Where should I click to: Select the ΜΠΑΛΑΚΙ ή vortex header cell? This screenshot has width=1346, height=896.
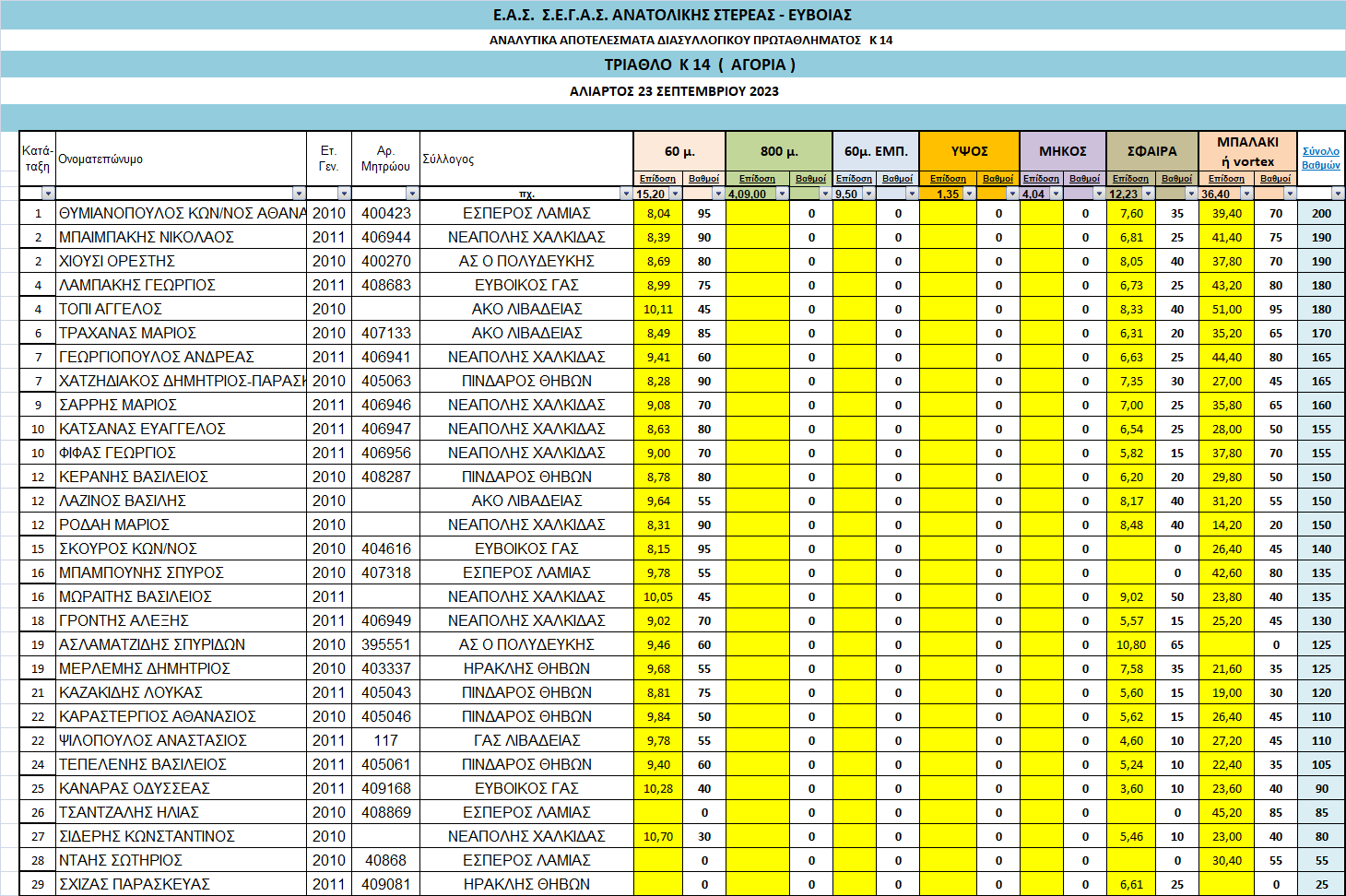[1248, 151]
